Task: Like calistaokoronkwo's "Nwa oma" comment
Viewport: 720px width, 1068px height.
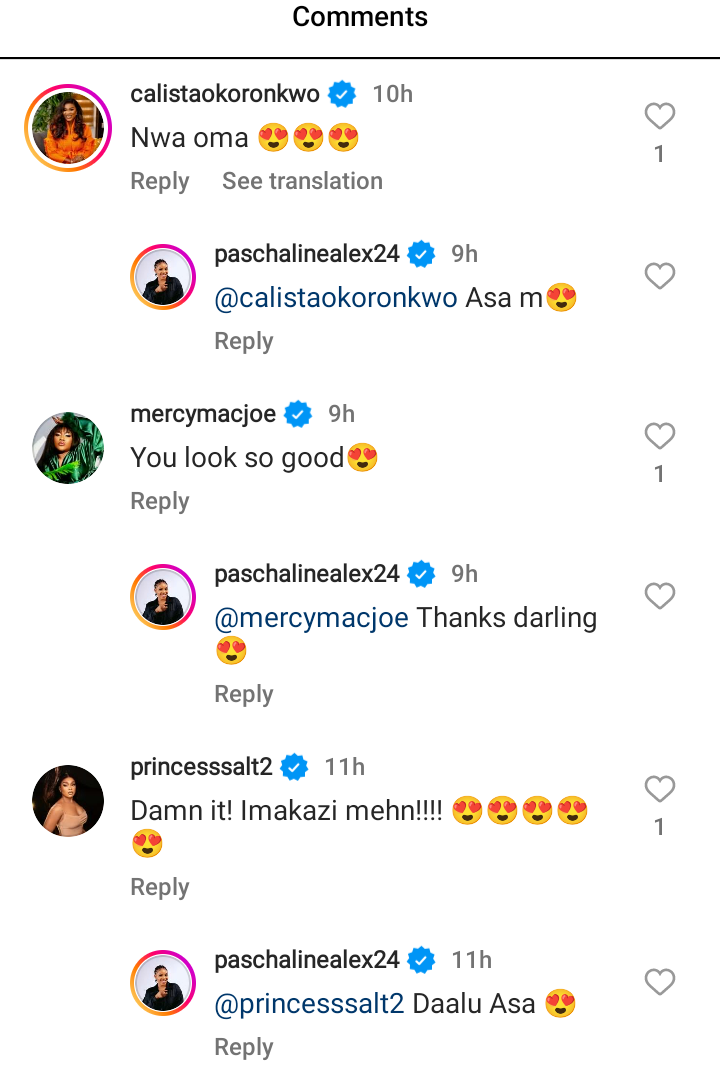Action: (659, 117)
